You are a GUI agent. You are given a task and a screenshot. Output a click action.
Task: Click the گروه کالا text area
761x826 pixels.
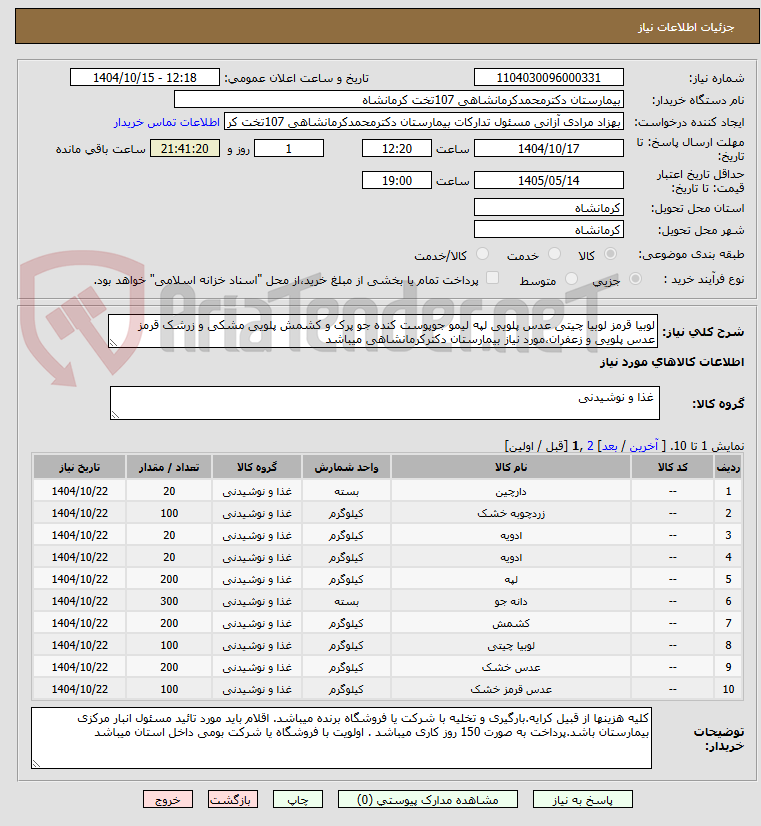click(x=385, y=403)
